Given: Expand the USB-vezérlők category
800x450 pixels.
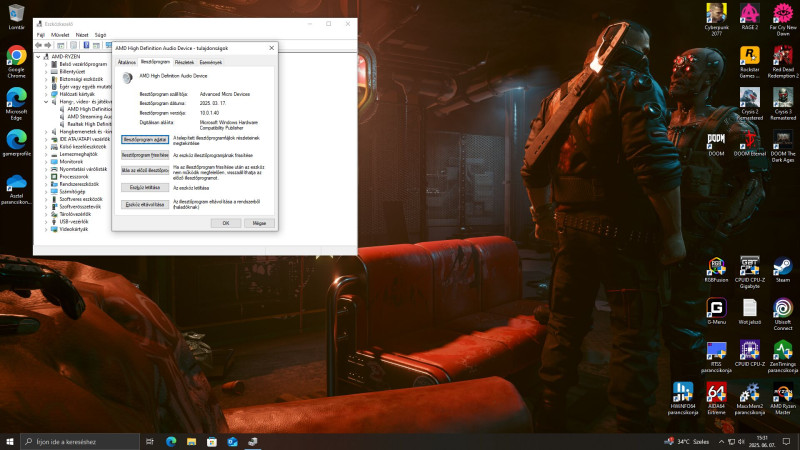Looking at the screenshot, I should (x=46, y=222).
